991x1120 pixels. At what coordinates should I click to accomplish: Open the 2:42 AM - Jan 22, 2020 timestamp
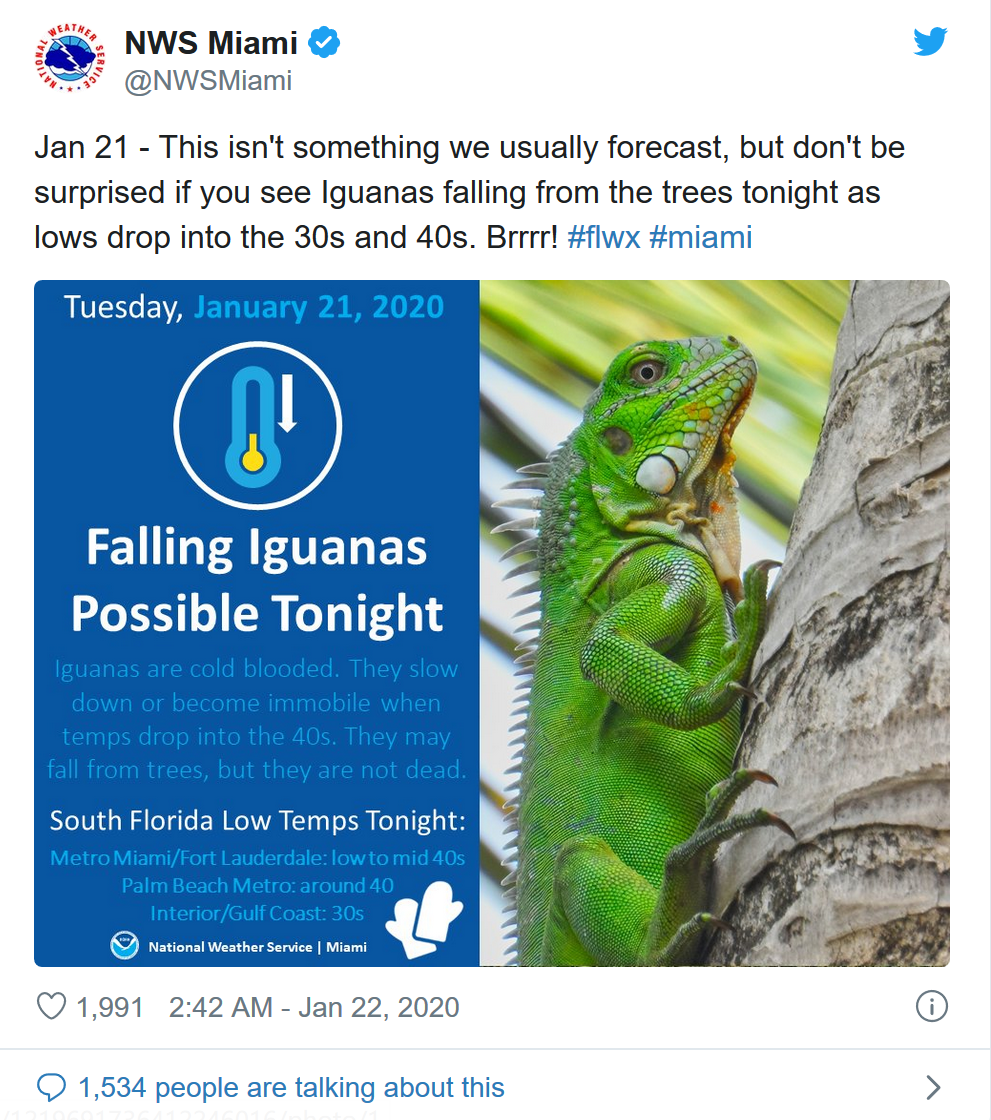click(314, 1007)
